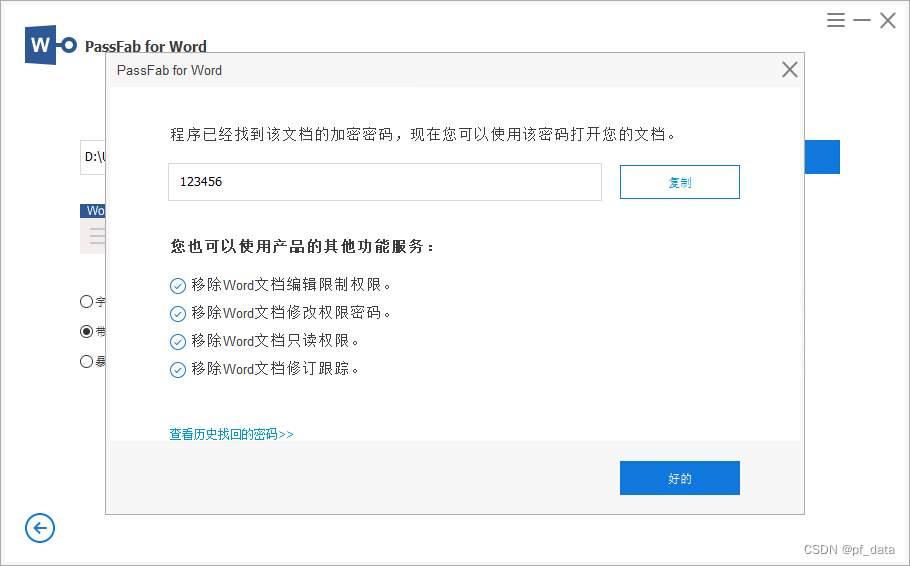Open the 查看历史找回的密码 link

click(232, 434)
